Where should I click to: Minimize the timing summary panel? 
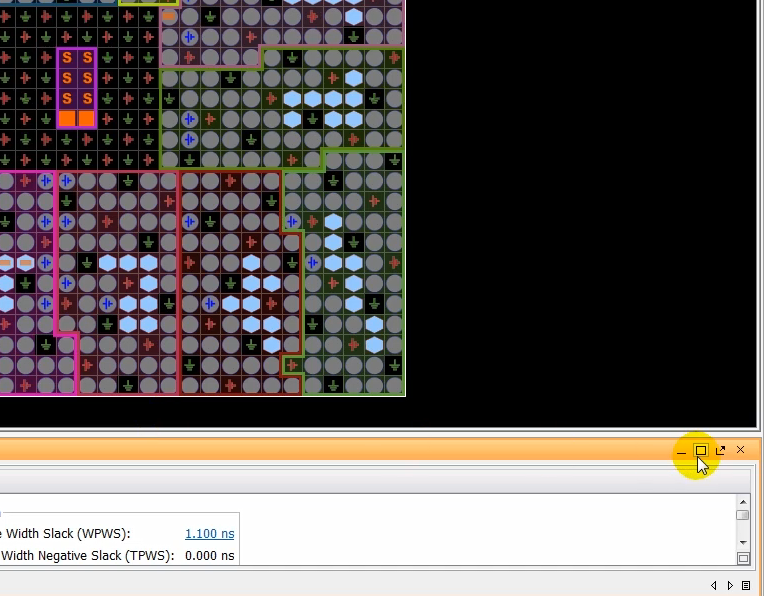[x=682, y=451]
